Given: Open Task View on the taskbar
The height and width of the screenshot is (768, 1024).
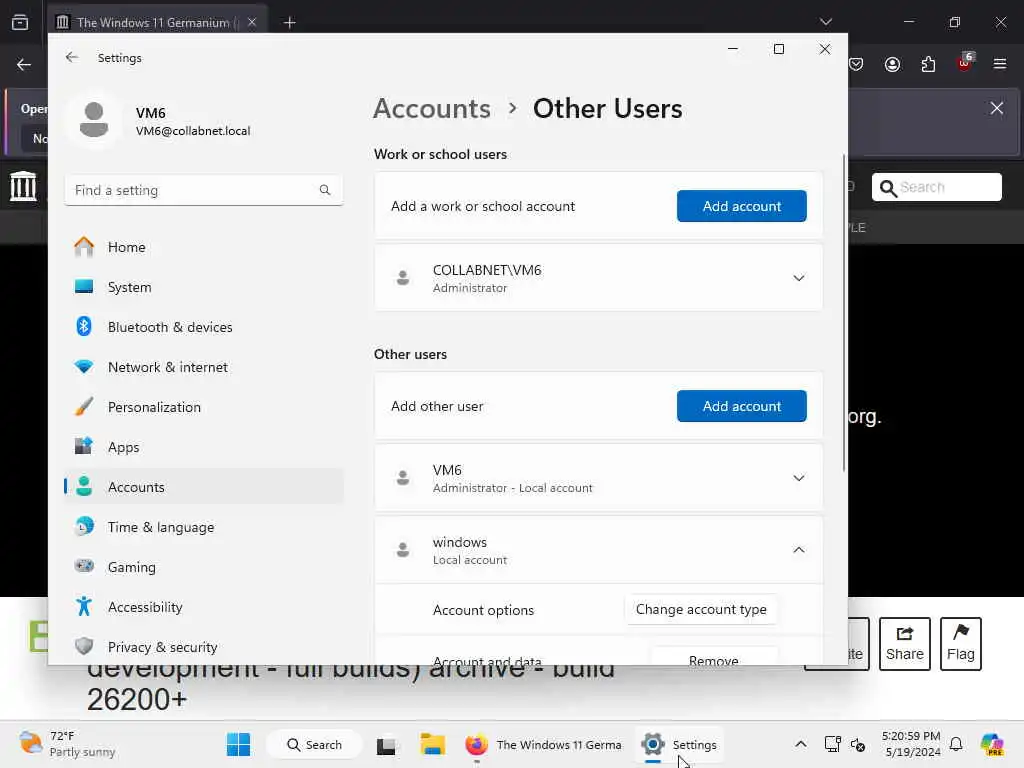Looking at the screenshot, I should coord(386,744).
